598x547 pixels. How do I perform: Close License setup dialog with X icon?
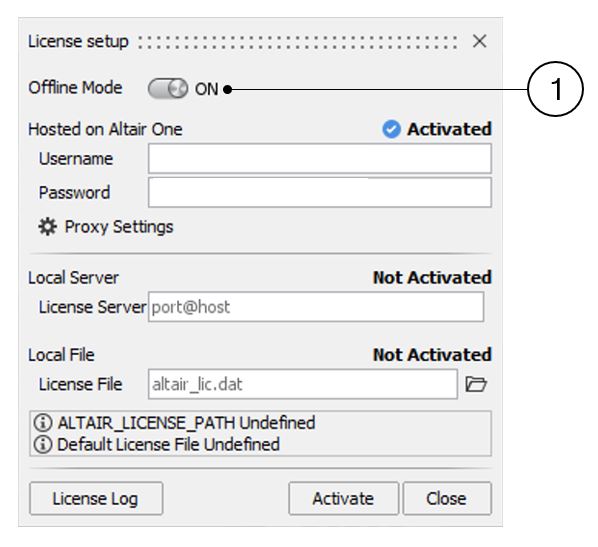pos(479,41)
